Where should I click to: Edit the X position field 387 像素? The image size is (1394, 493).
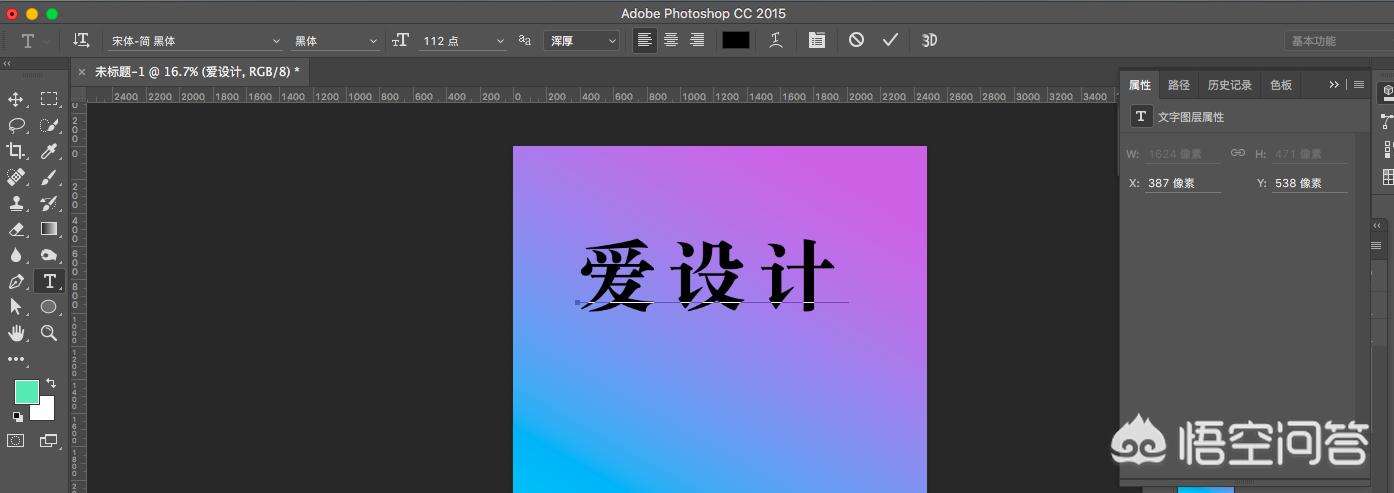[x=1183, y=183]
